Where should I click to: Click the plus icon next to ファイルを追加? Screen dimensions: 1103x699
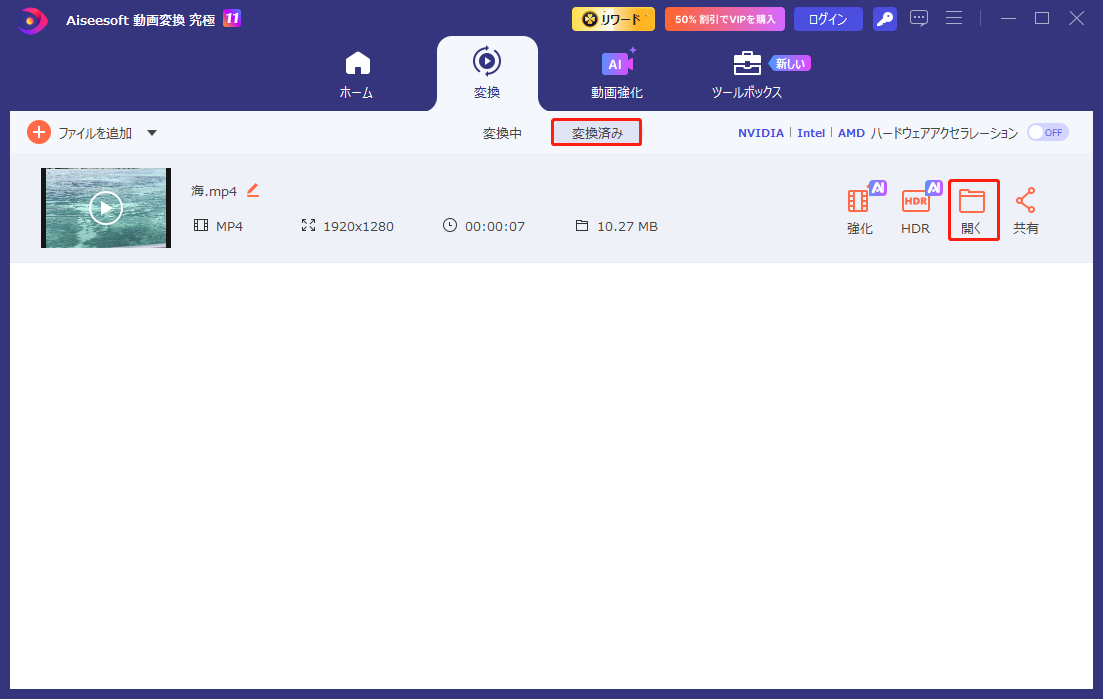(38, 131)
